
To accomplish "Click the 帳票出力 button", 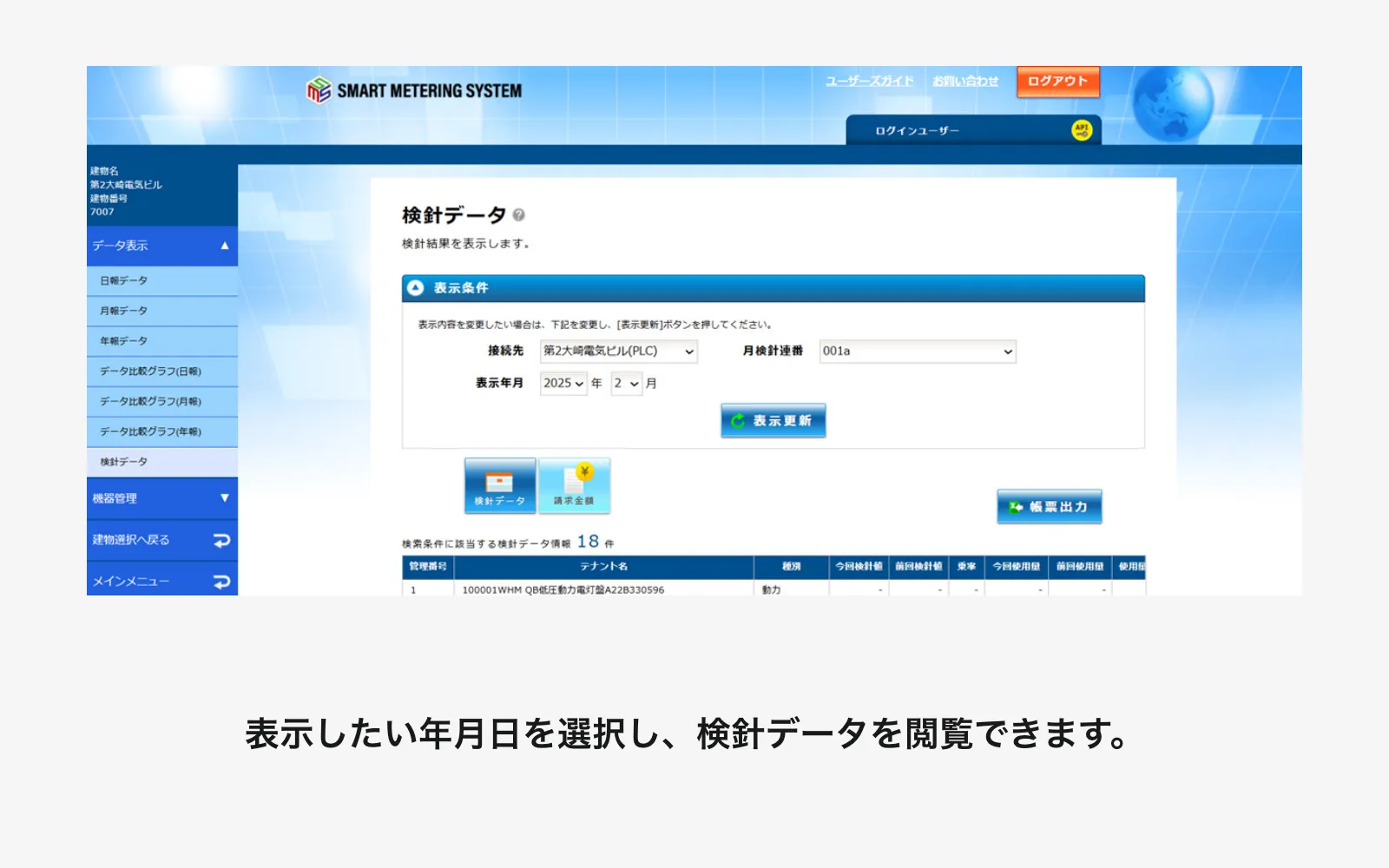I will pos(1049,507).
